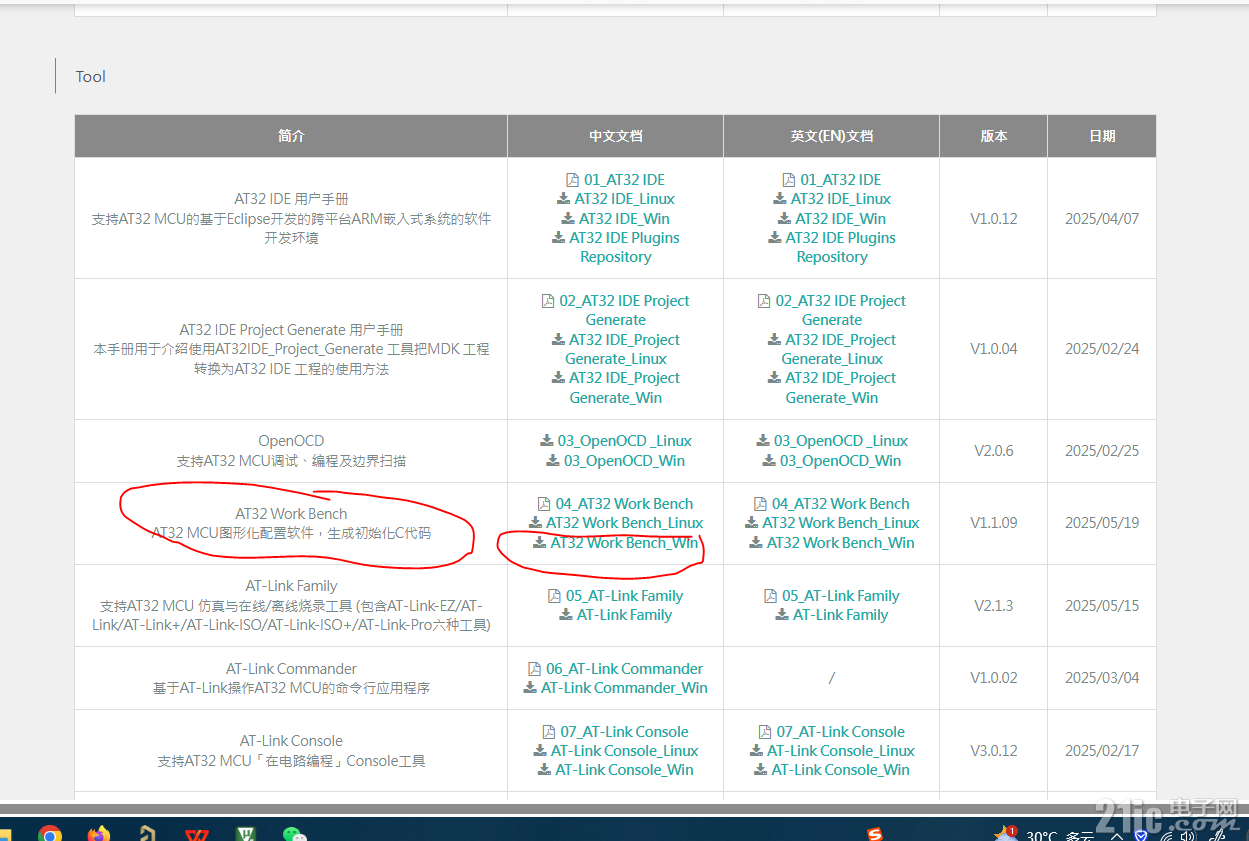Click the PDF icon beside Chinese 01_AT32 IDE
Screen dimensions: 1249x841
[x=573, y=180]
